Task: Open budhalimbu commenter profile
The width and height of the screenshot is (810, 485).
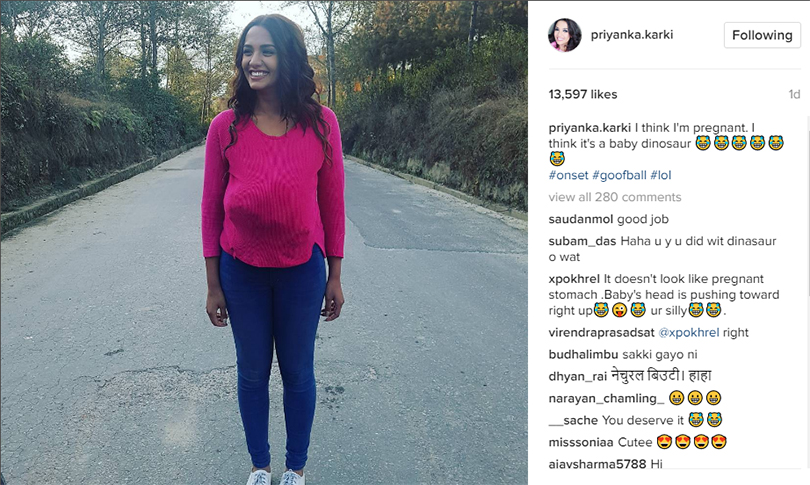Action: tap(583, 354)
